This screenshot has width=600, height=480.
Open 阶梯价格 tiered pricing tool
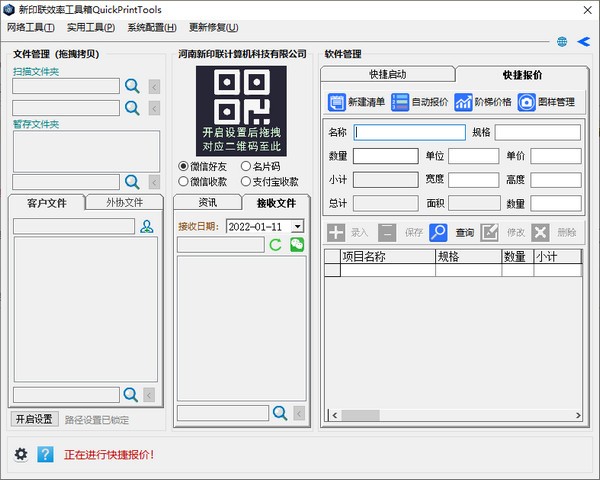tap(463, 102)
